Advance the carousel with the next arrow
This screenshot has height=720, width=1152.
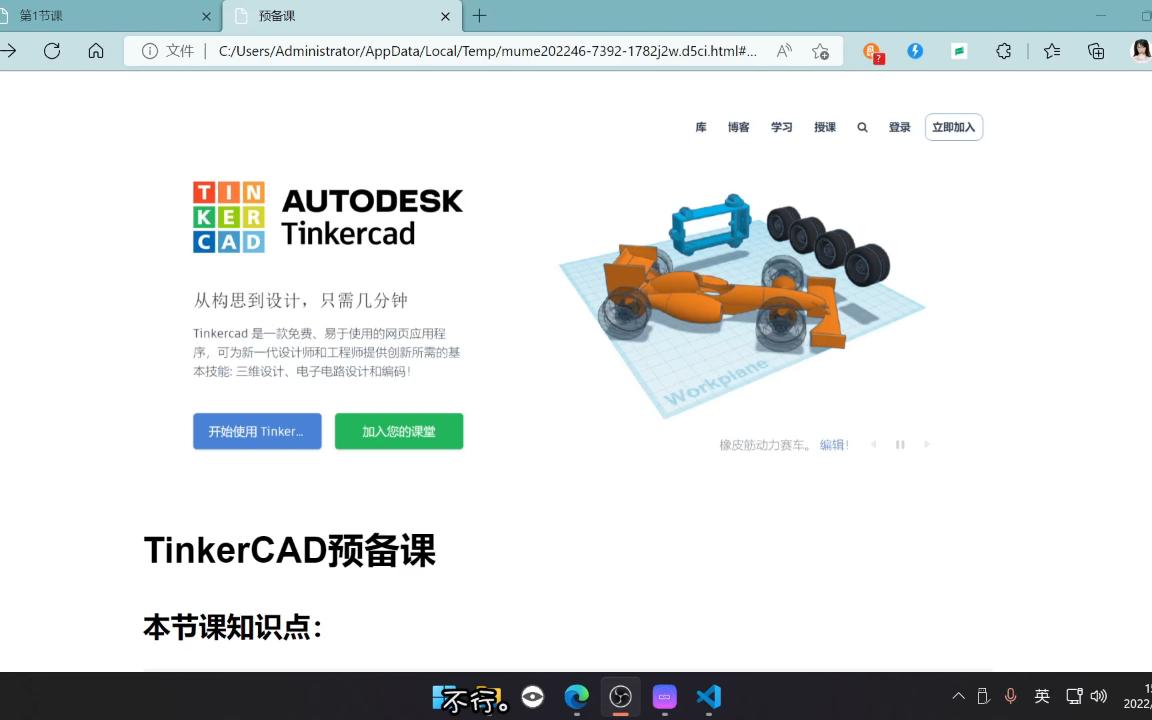[926, 444]
